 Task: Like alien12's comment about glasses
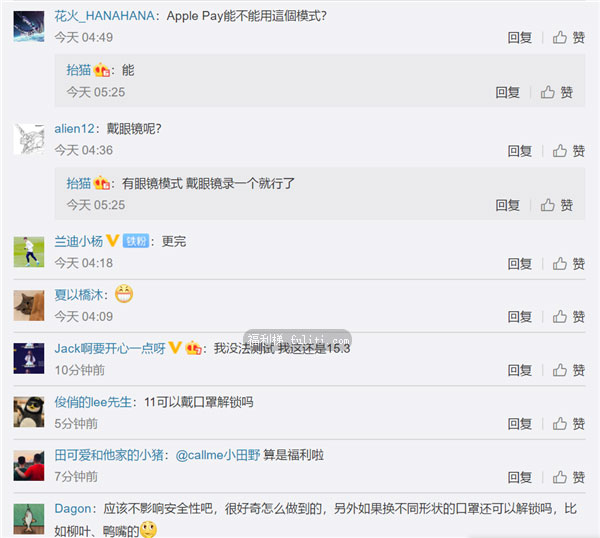tap(568, 151)
